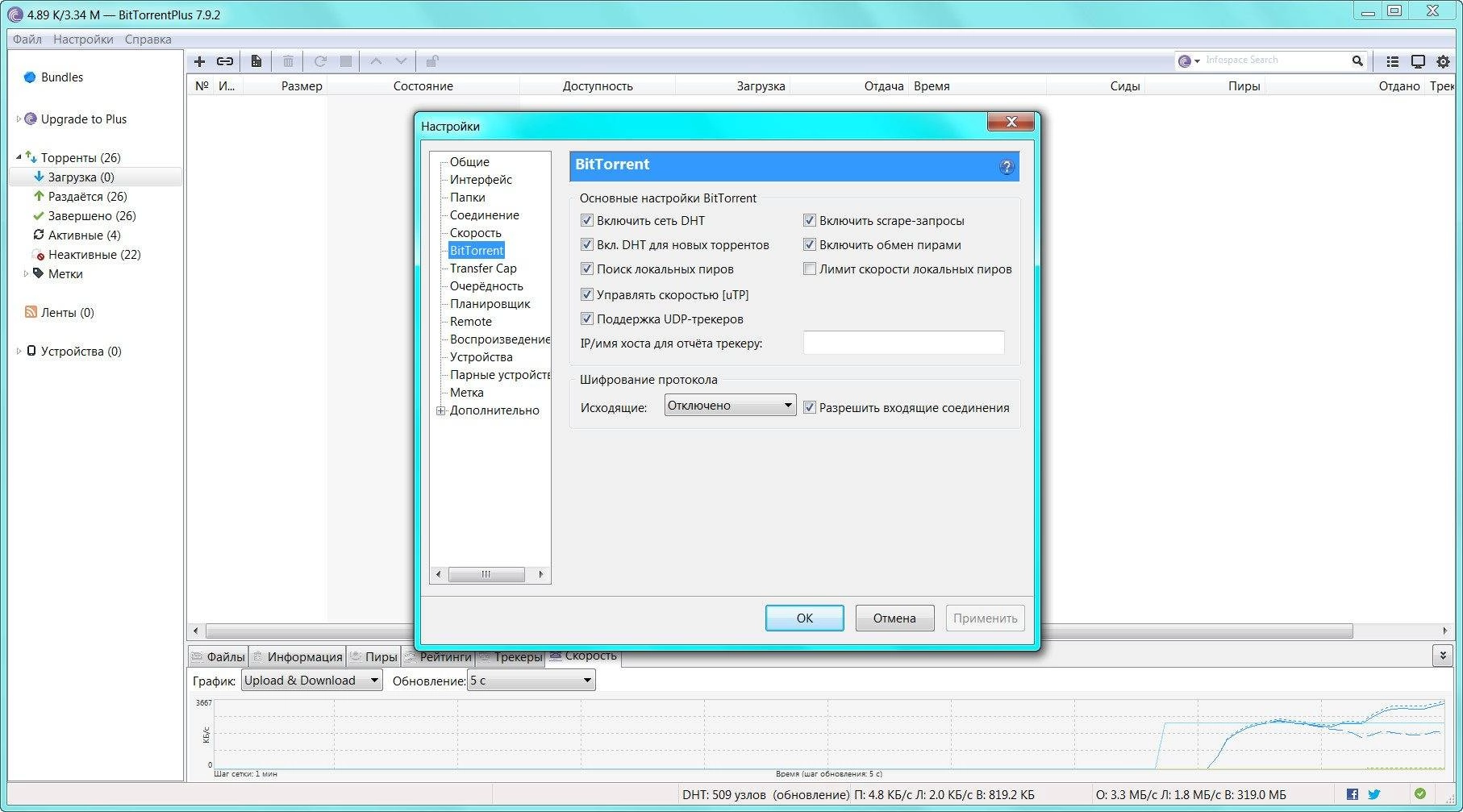This screenshot has height=812, width=1463.
Task: Click the Twitter icon in status bar
Action: click(1374, 794)
